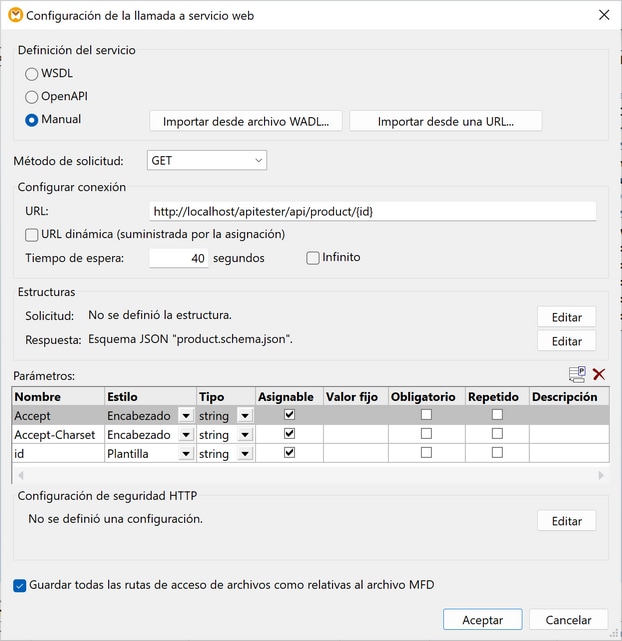Open Tipo dropdown for Accept row

click(245, 416)
